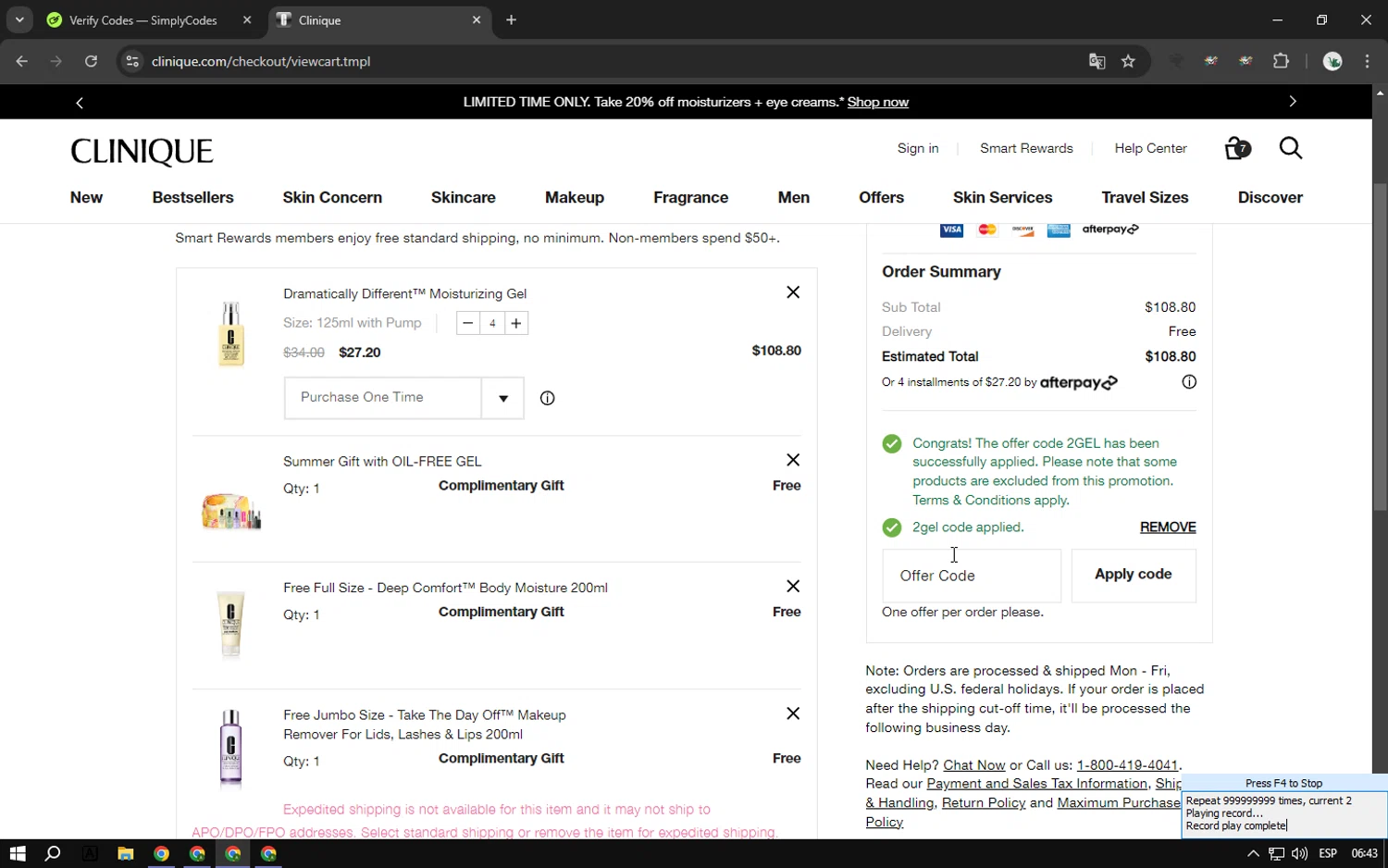Click the search magnifier icon
Image resolution: width=1388 pixels, height=868 pixels.
pos(1291,148)
